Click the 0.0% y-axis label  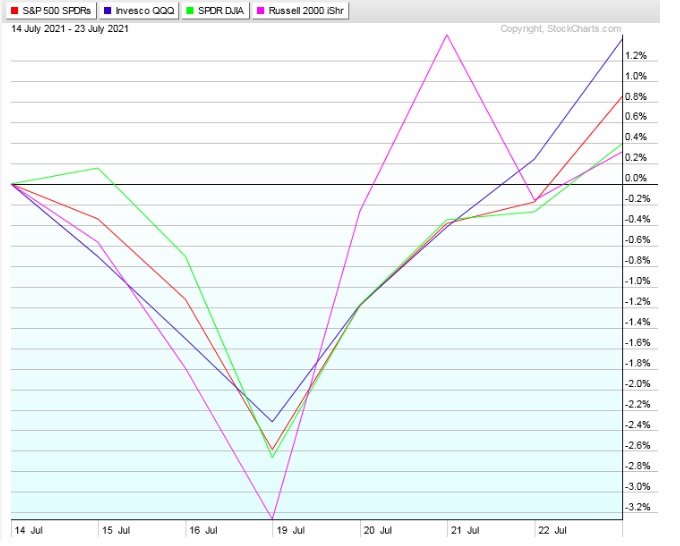click(x=636, y=178)
